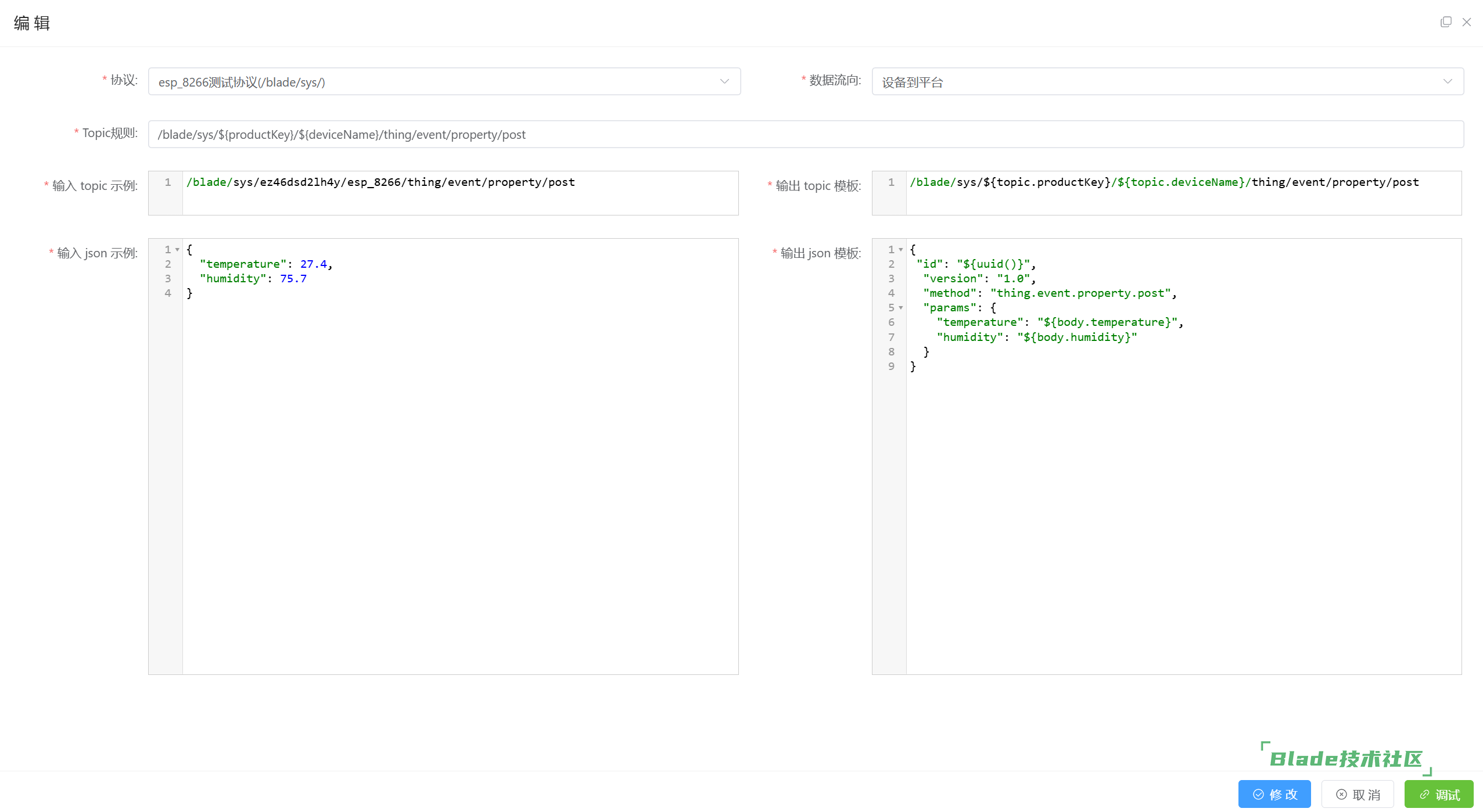The width and height of the screenshot is (1483, 812).
Task: Click the ${body.temperature} template line
Action: (x=1060, y=322)
